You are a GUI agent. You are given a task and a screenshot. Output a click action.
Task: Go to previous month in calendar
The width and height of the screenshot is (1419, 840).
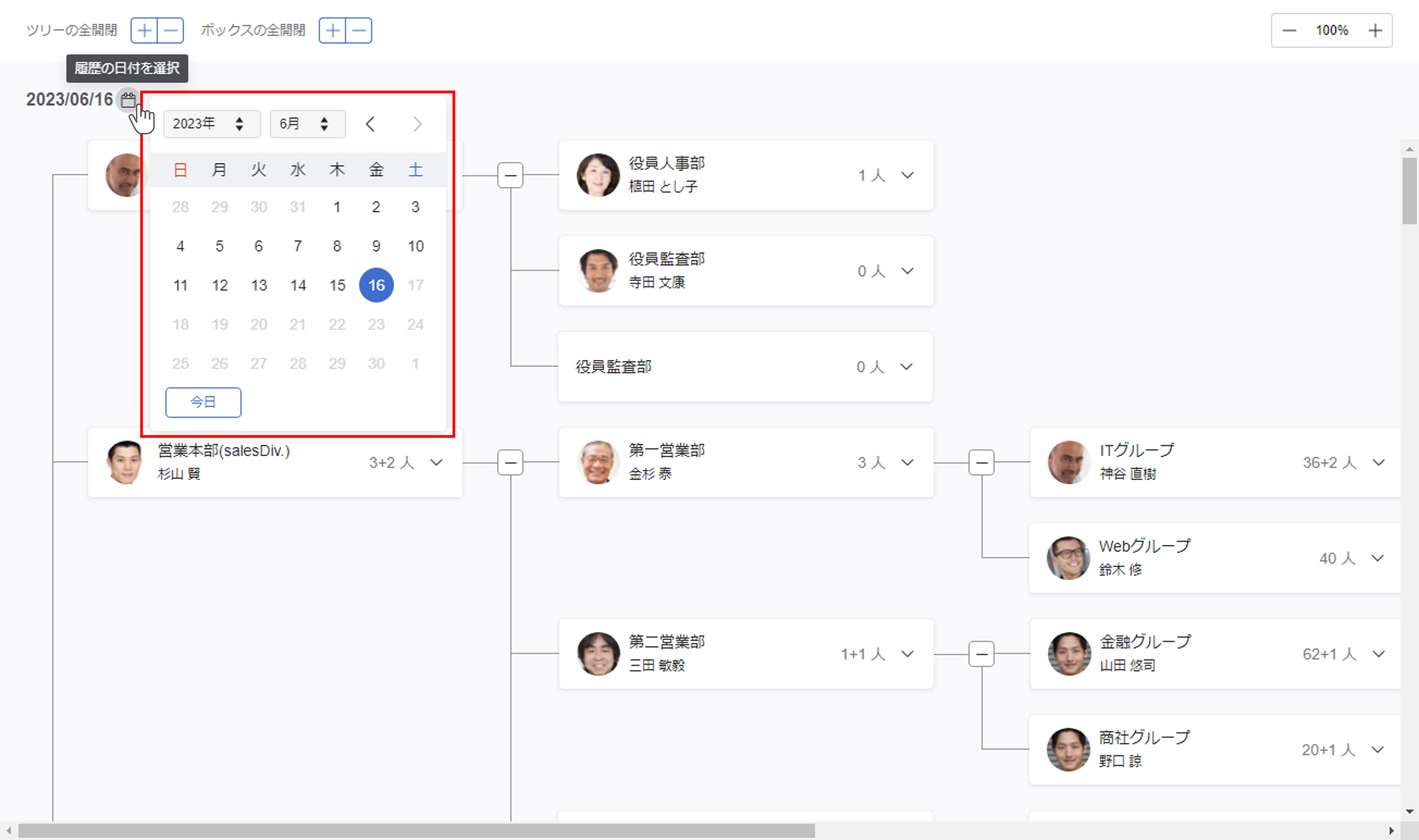[x=370, y=124]
